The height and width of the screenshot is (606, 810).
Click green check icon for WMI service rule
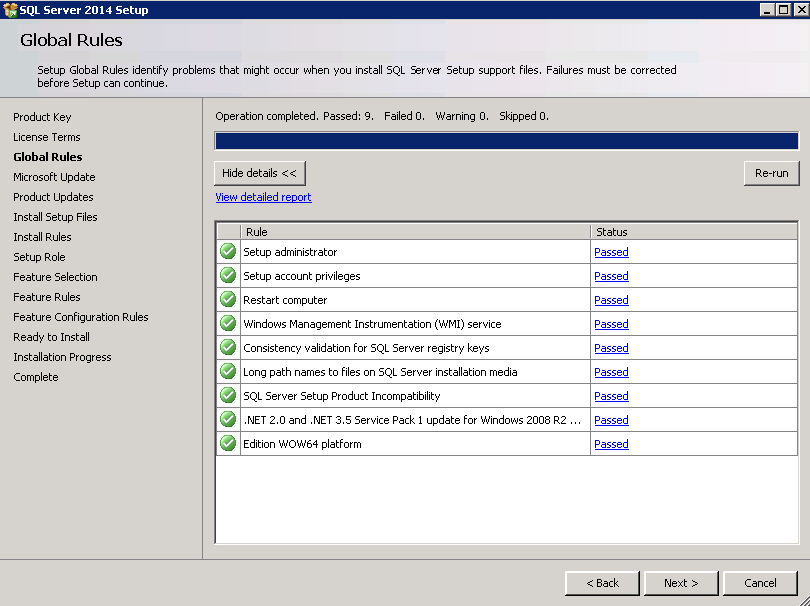228,323
